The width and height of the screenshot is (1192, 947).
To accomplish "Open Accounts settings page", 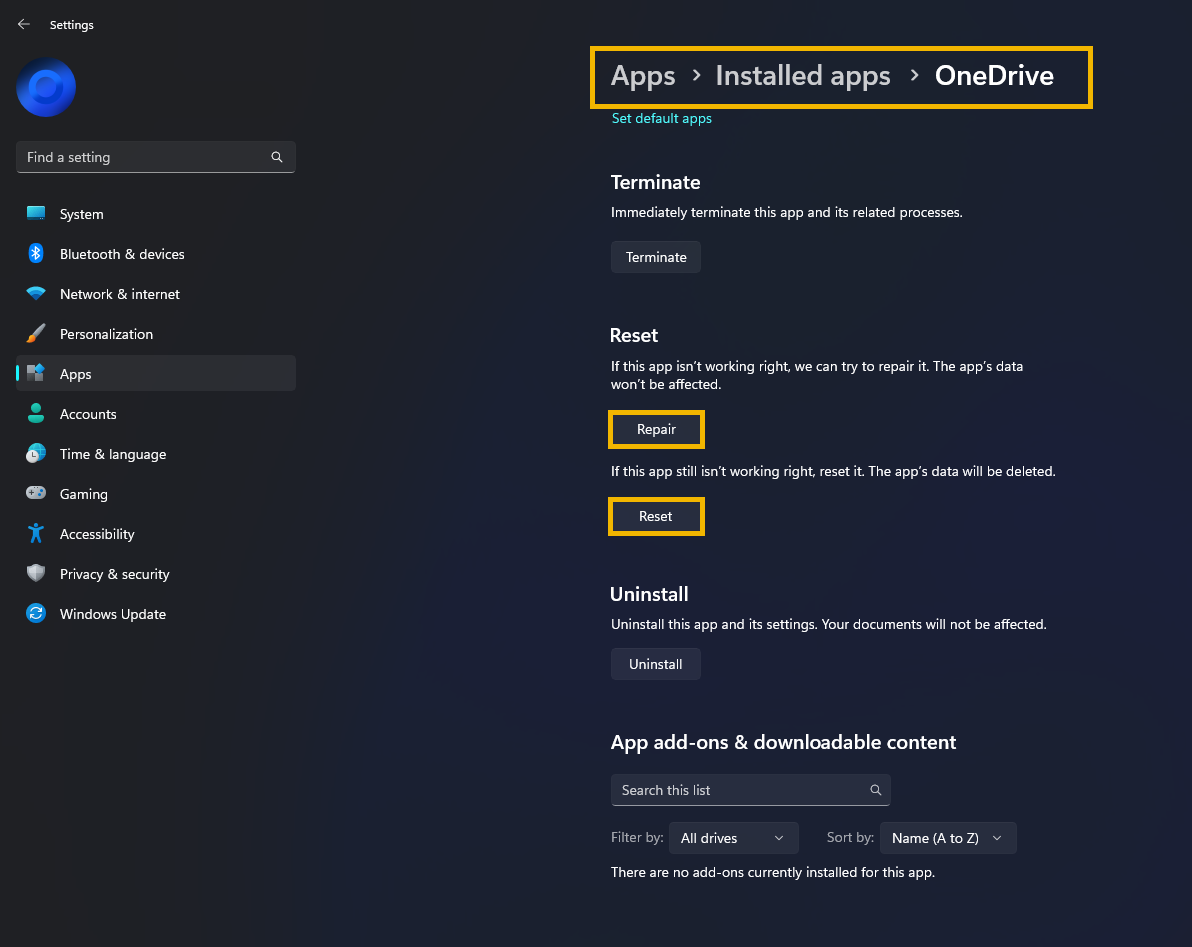I will [156, 414].
